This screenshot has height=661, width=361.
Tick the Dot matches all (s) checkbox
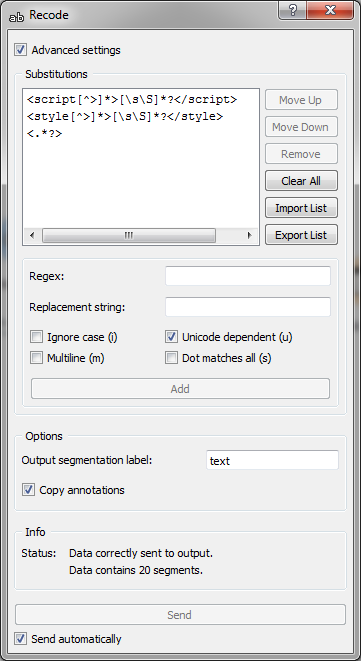171,358
